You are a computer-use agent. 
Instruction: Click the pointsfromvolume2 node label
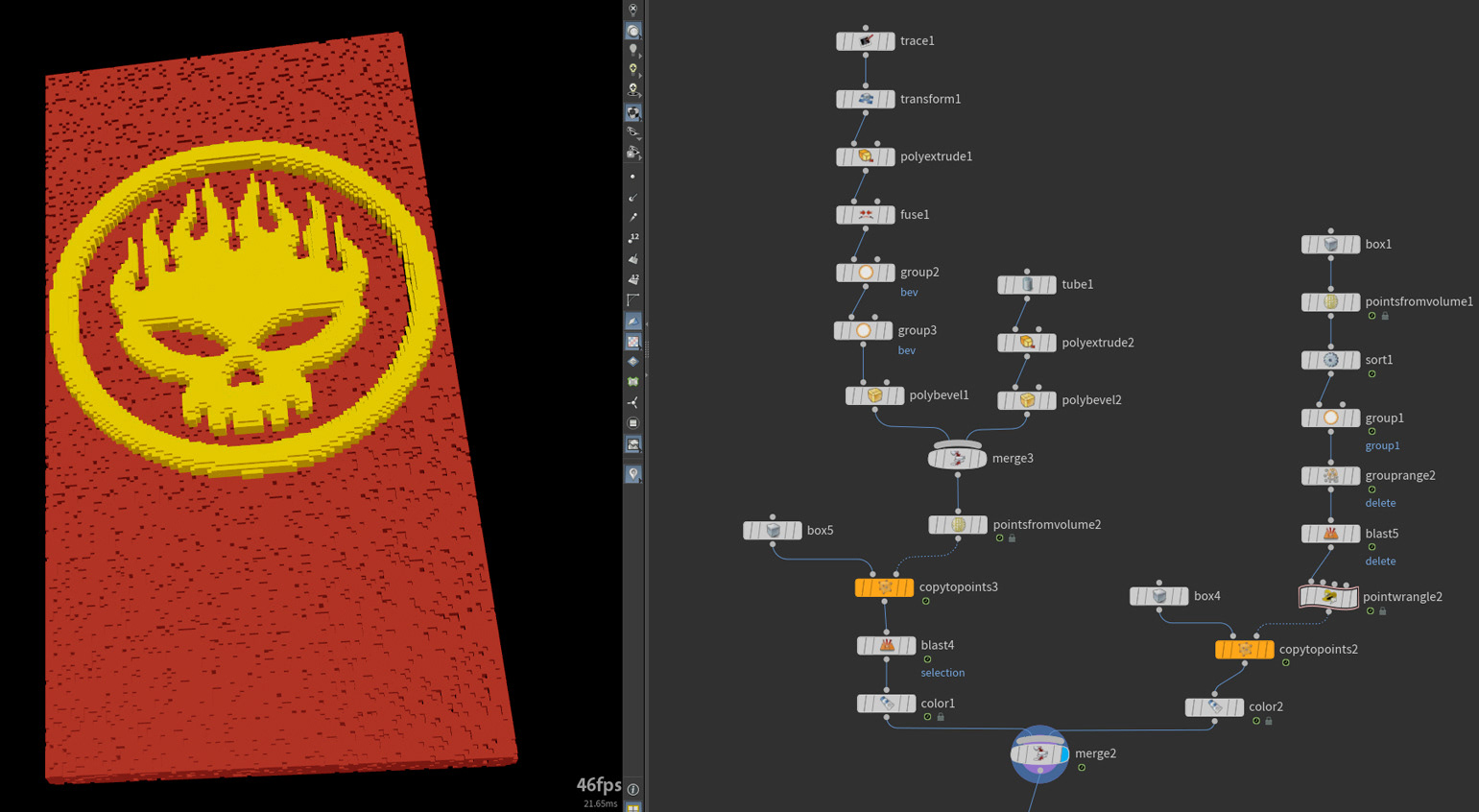pyautogui.click(x=1047, y=525)
